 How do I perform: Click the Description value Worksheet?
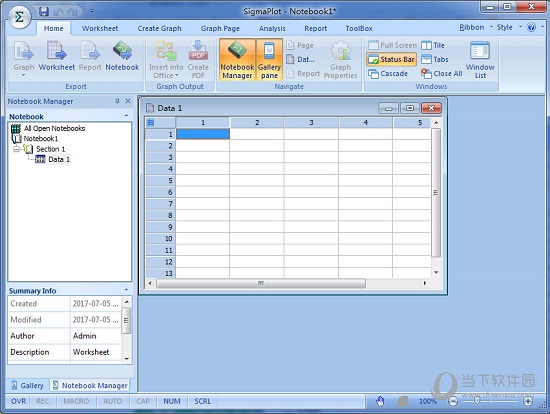(96, 352)
